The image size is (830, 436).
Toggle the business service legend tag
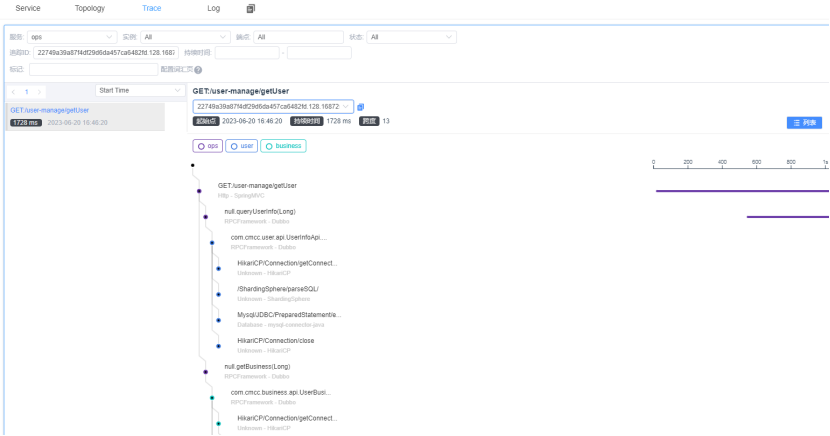pos(283,146)
